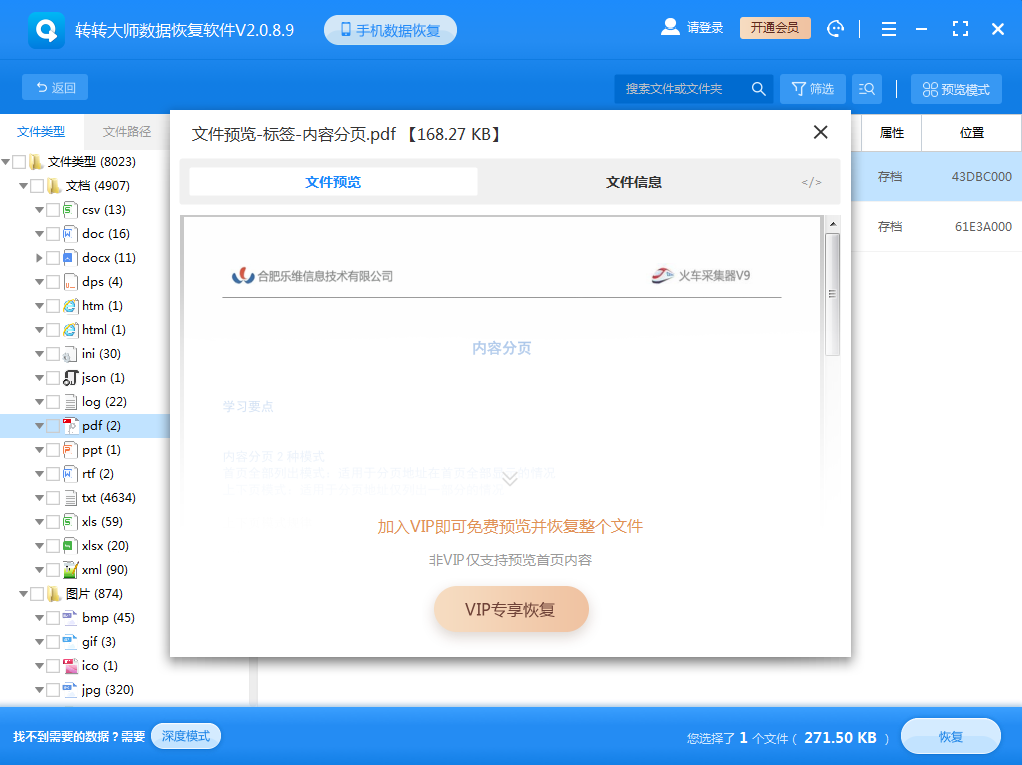Check the 文档 (4907) checkbox
Image resolution: width=1022 pixels, height=765 pixels.
pos(37,186)
